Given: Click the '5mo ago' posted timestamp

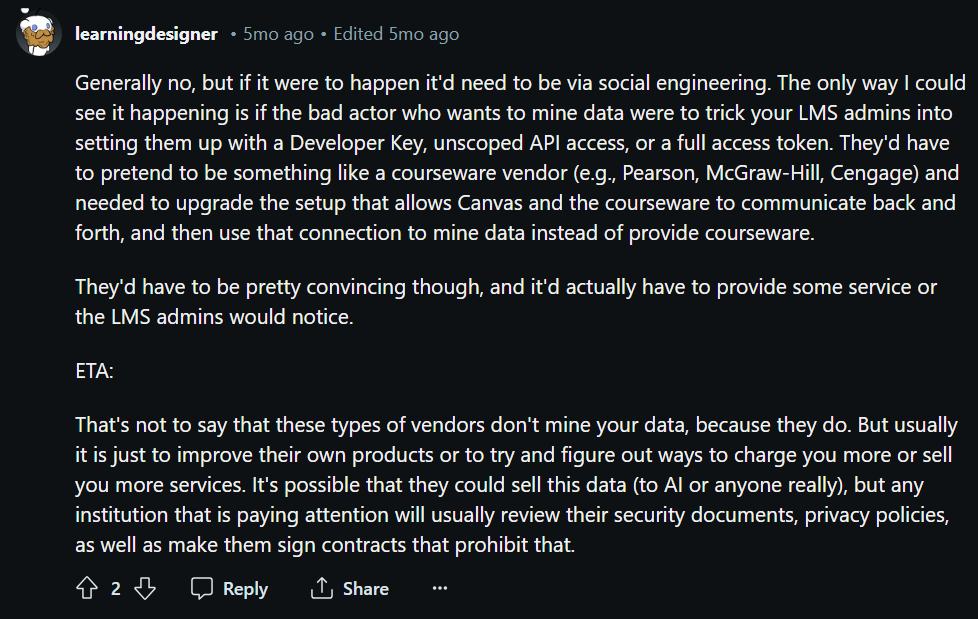Looking at the screenshot, I should coord(278,34).
